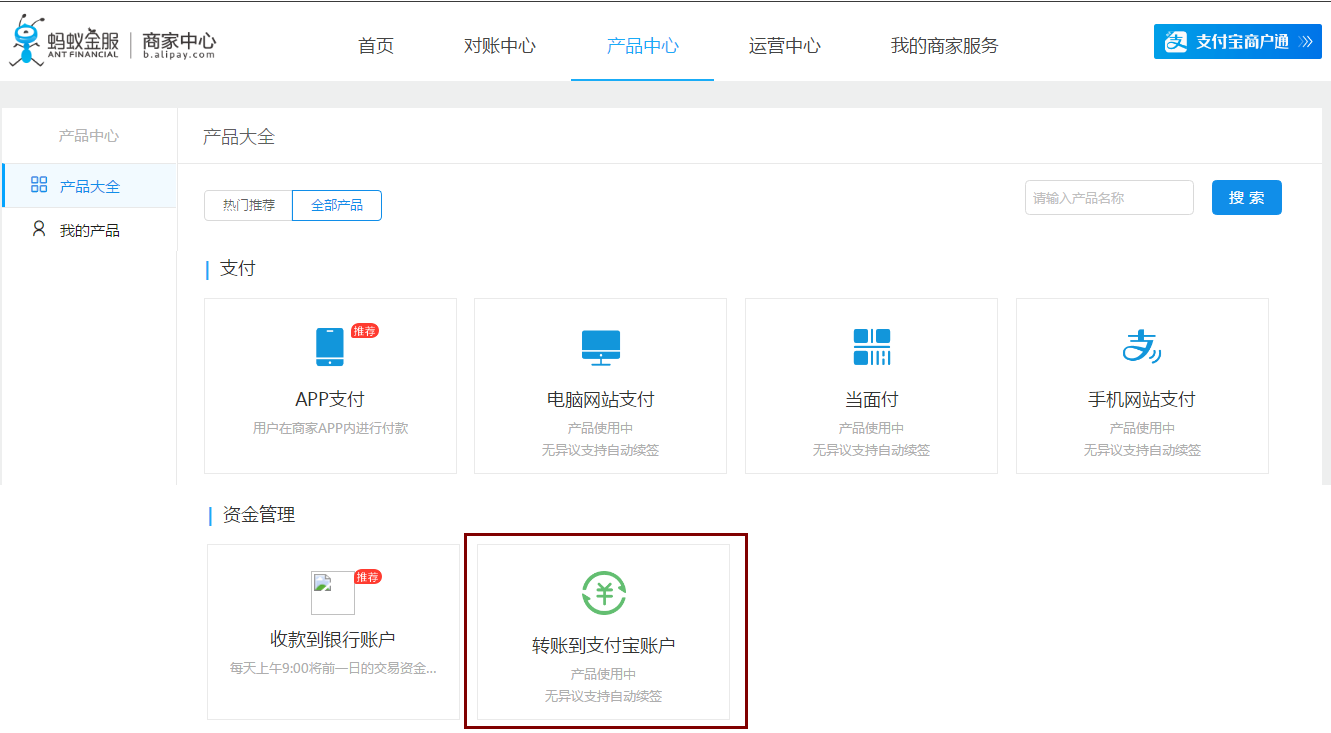
Task: Click the 当面付 QR code icon
Action: (871, 347)
